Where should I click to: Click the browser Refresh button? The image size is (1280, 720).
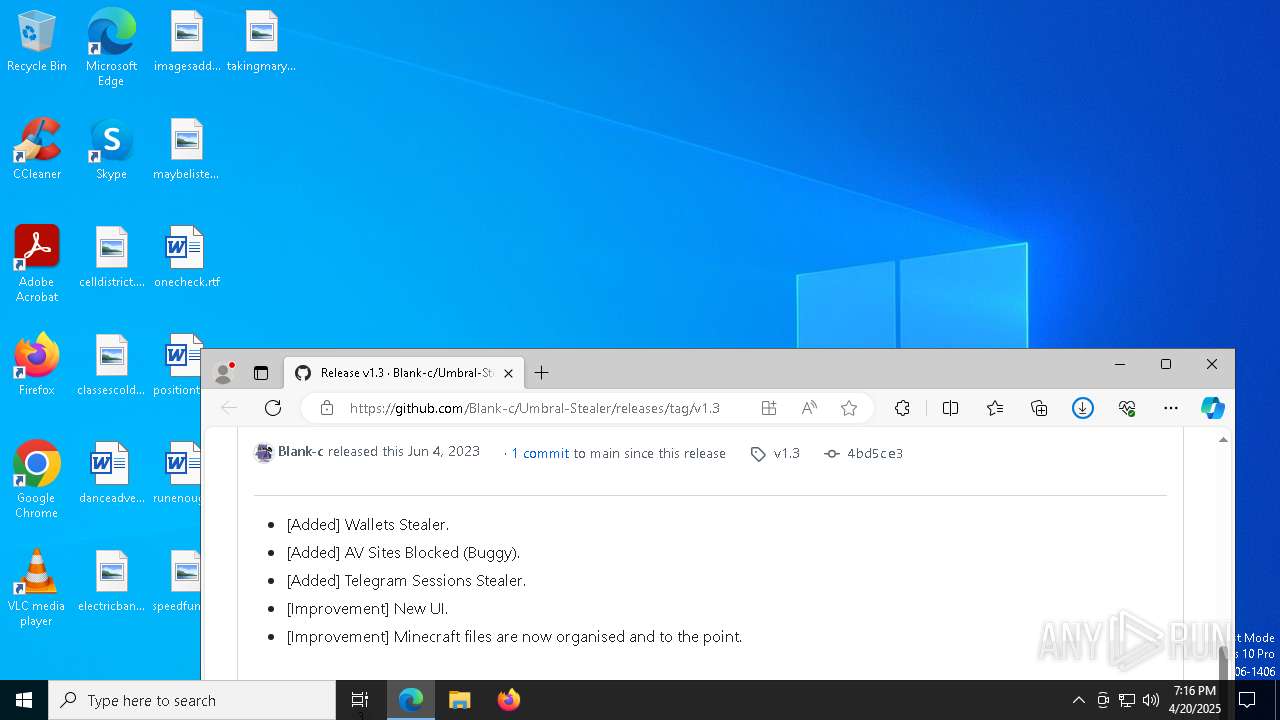(x=273, y=408)
